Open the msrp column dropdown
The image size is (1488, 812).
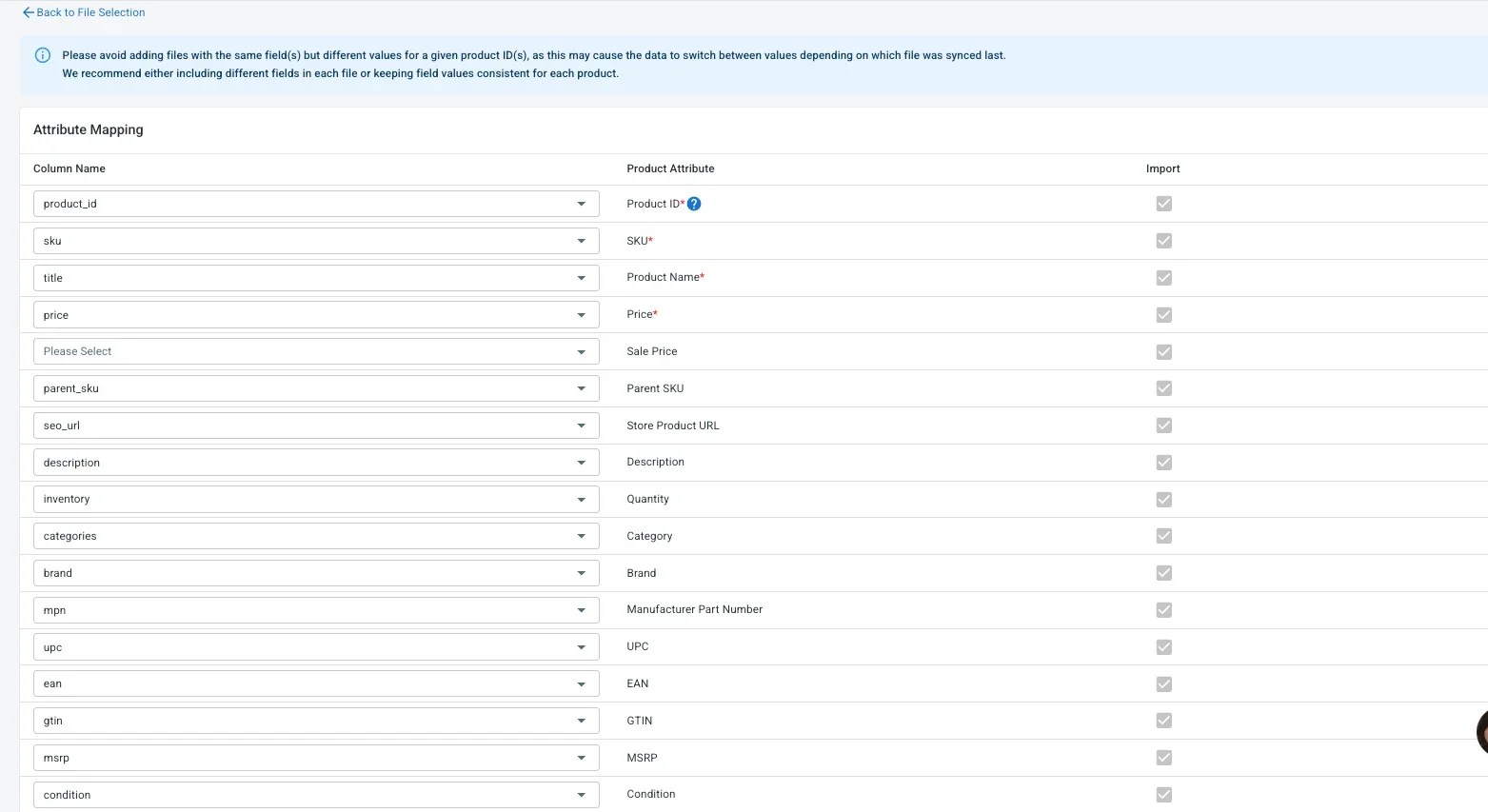point(316,758)
